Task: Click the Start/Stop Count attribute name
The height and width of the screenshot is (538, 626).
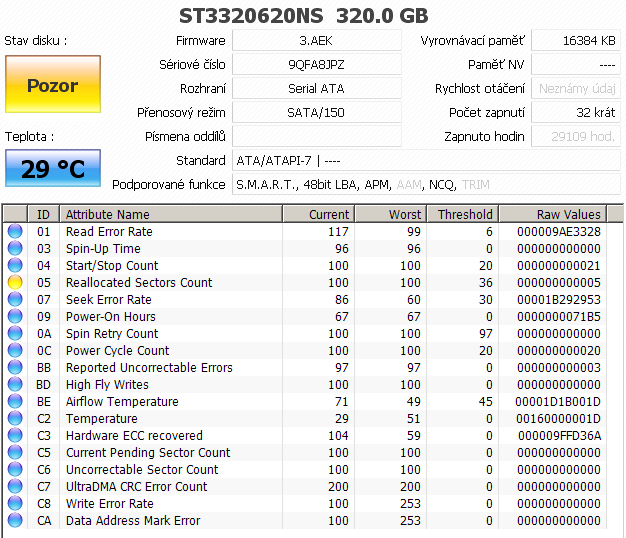Action: [112, 265]
